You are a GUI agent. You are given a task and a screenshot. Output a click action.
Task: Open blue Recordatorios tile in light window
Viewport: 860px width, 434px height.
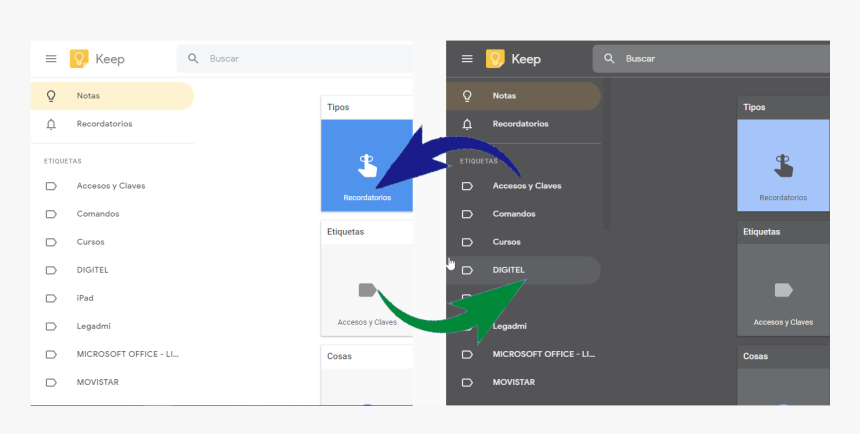[x=367, y=165]
